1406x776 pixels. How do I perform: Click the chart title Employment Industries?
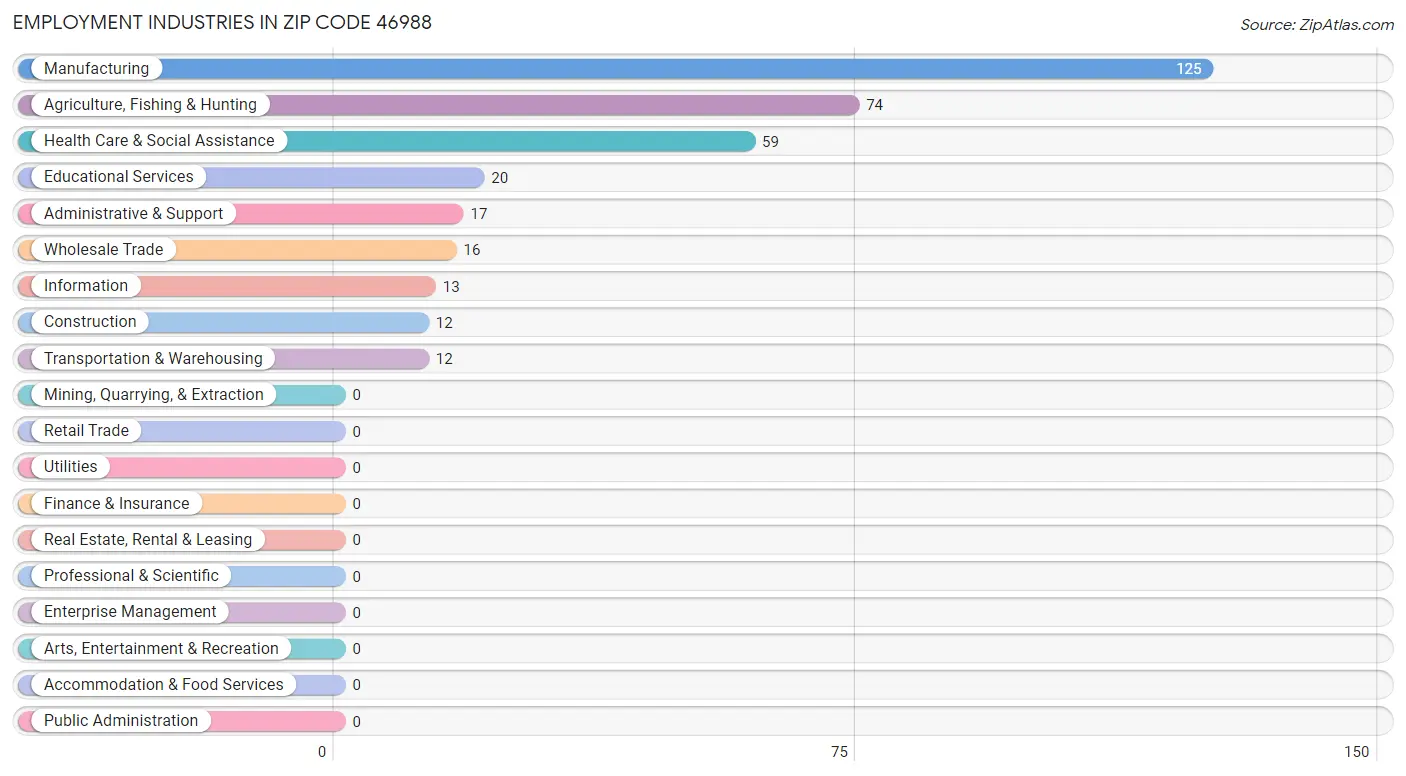click(222, 22)
